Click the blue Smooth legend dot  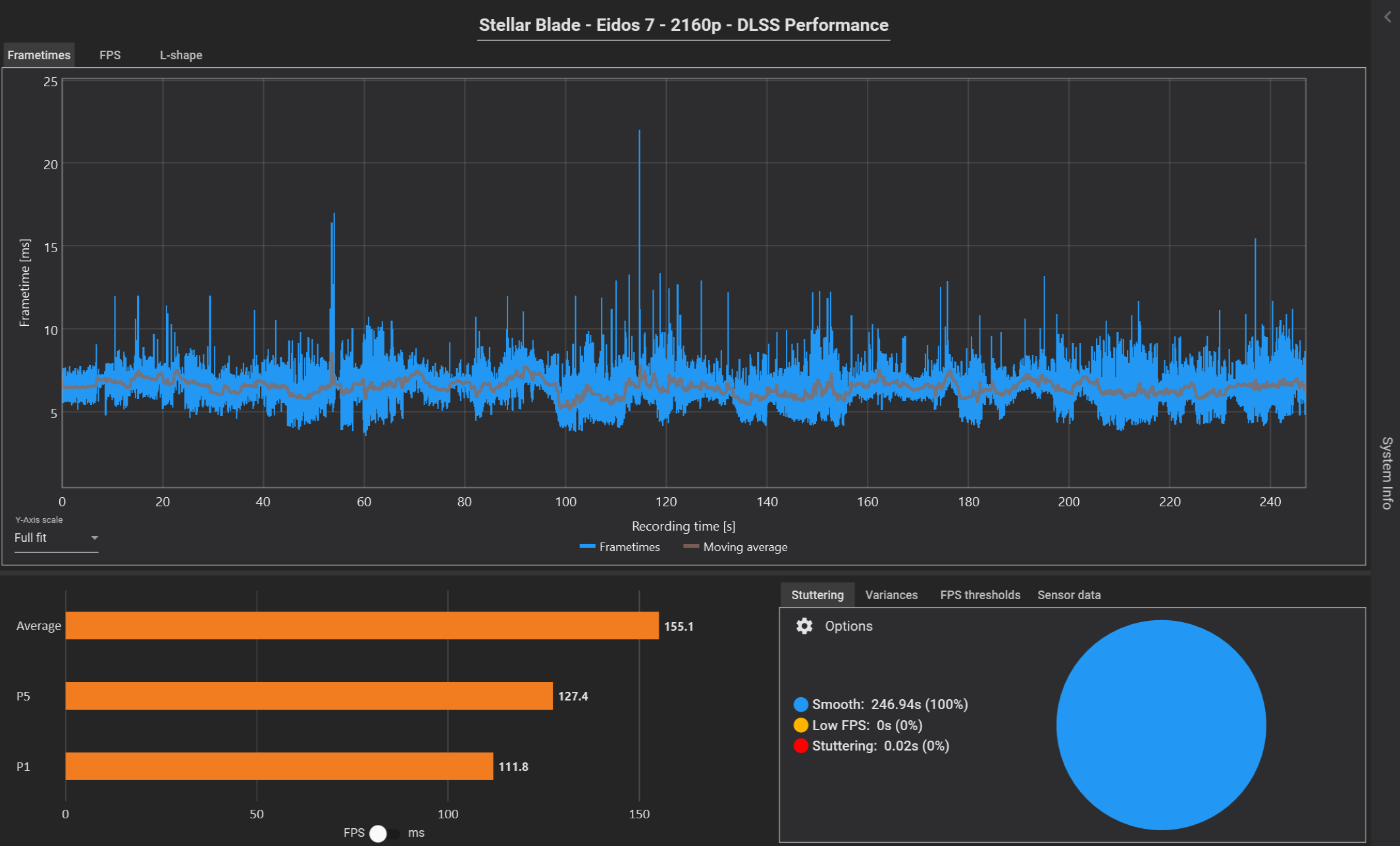tap(800, 704)
